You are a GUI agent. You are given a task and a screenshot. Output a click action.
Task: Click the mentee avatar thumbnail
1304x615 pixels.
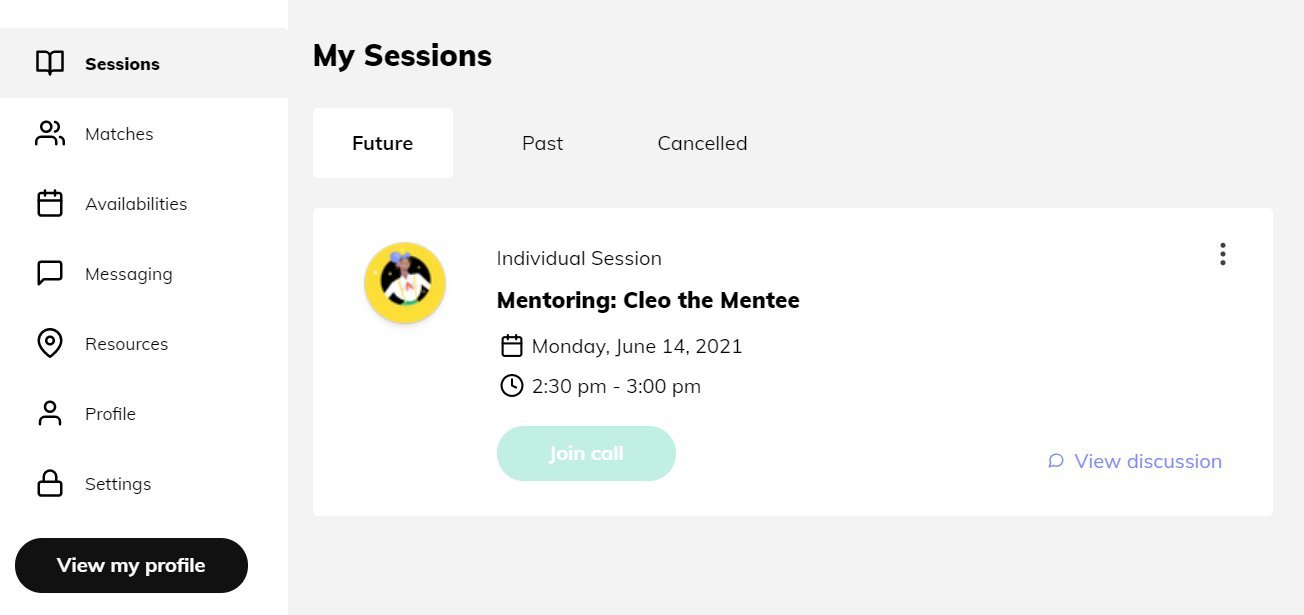405,283
